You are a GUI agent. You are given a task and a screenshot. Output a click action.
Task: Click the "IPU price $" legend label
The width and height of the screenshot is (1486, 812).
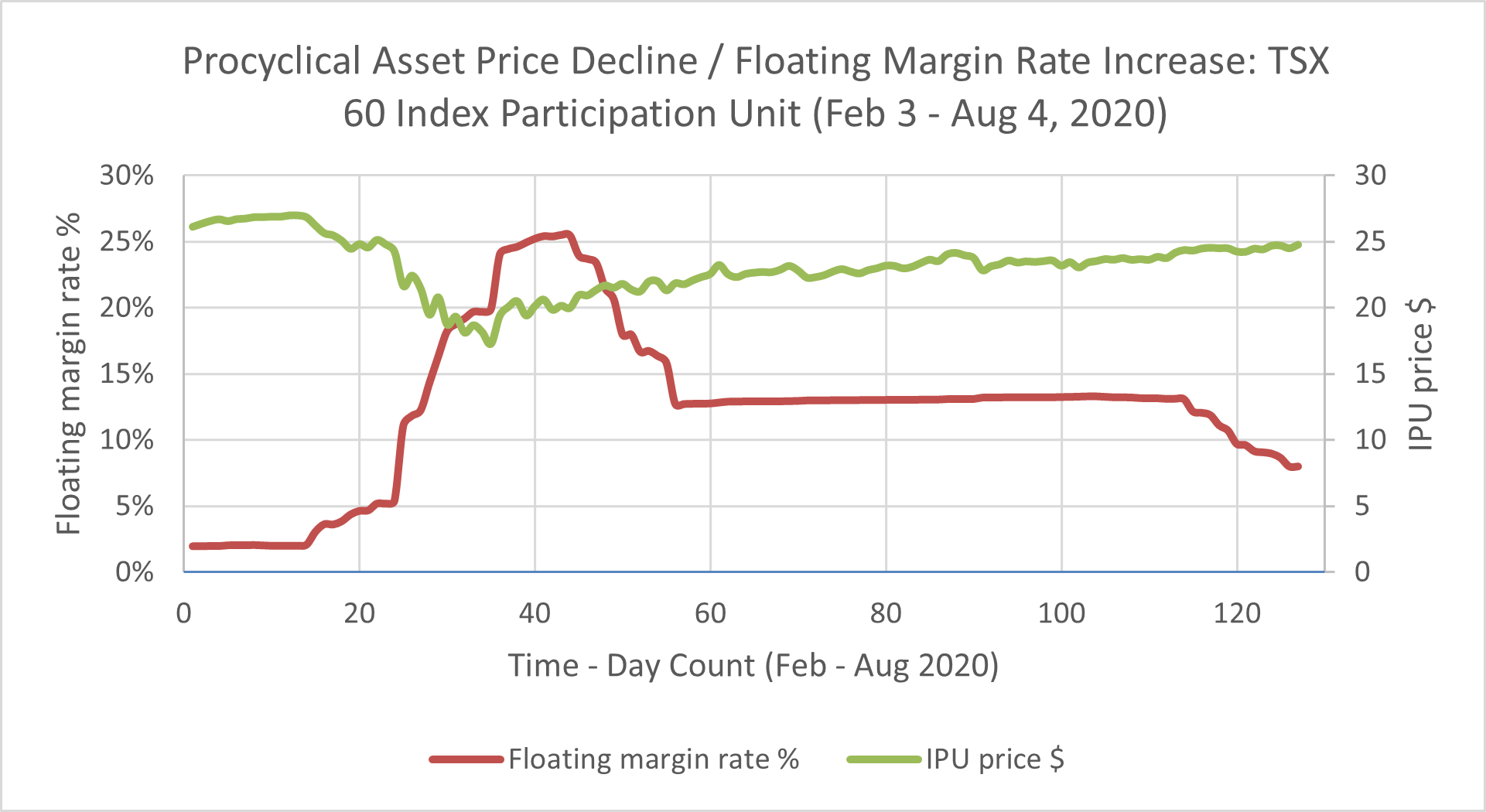[x=995, y=759]
